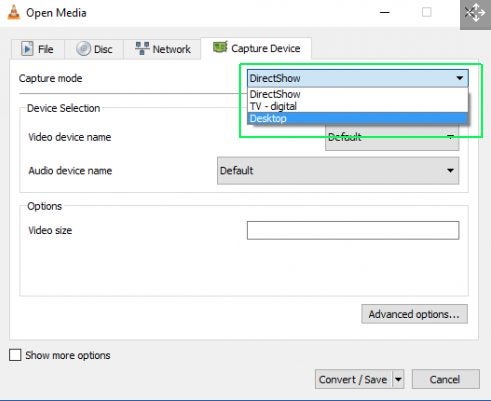Switch to the Disc tab
Screen dimensions: 491x401
click(94, 49)
